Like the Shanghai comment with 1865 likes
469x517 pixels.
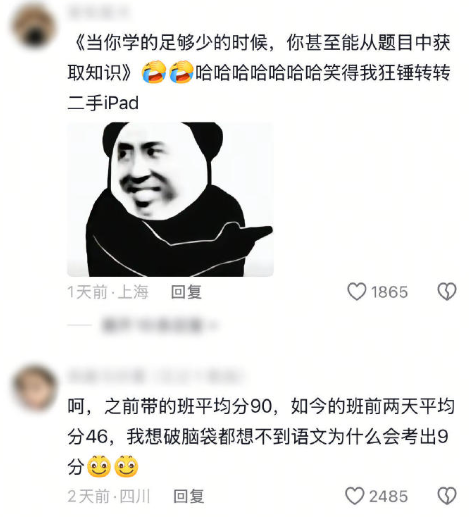(x=357, y=292)
